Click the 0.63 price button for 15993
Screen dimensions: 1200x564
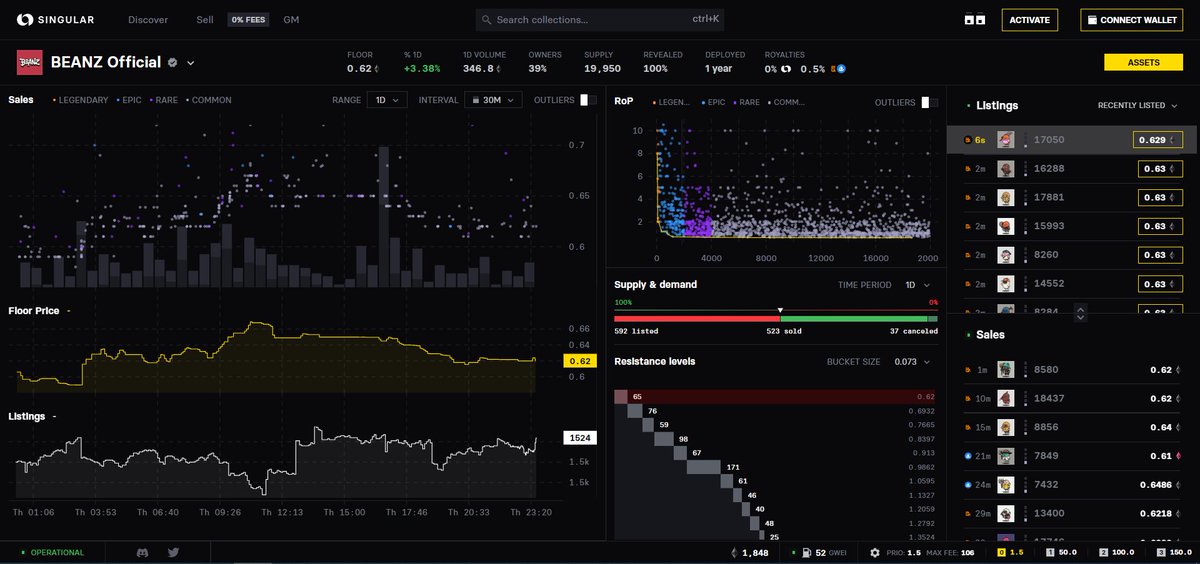coord(1162,226)
